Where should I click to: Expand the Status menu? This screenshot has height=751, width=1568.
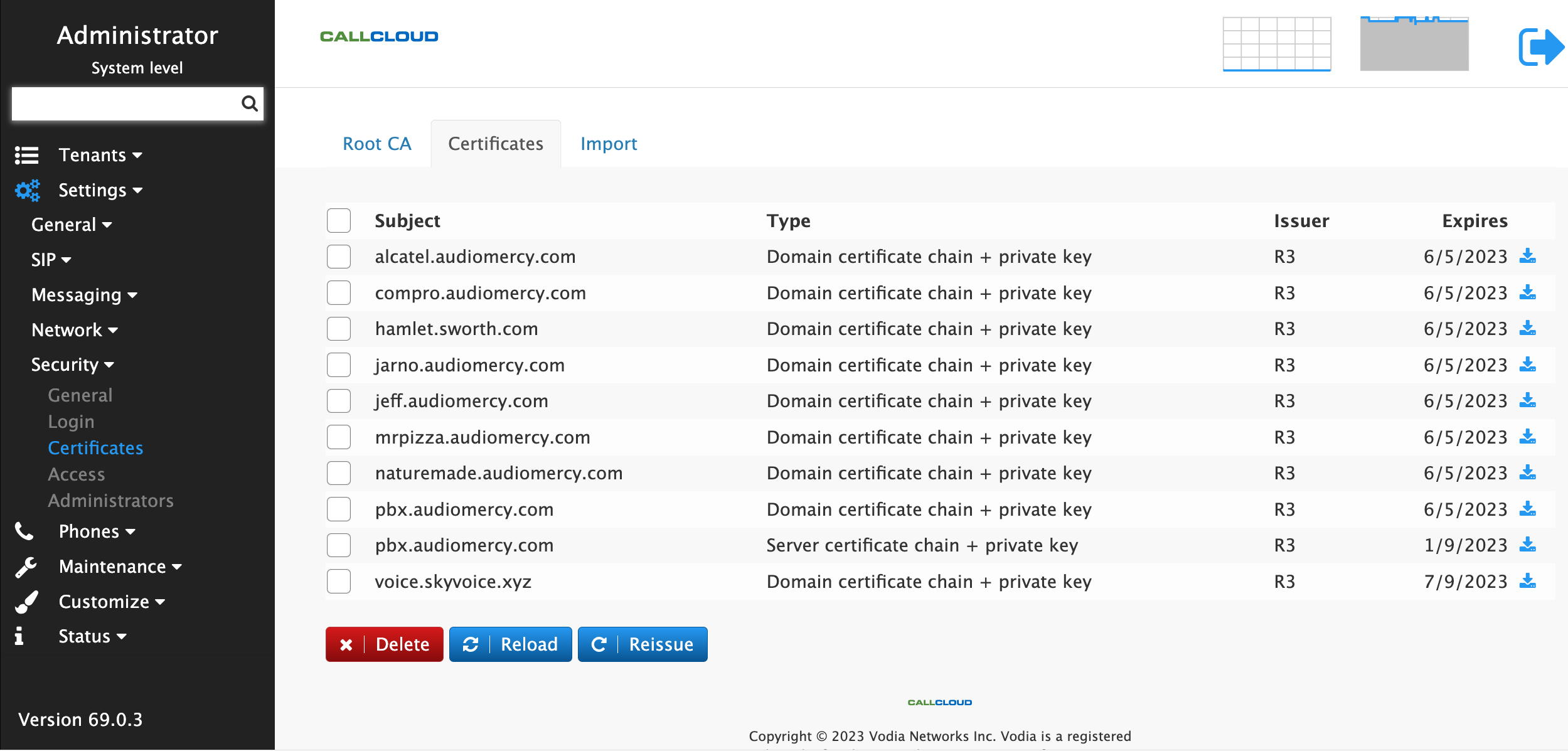click(x=92, y=636)
